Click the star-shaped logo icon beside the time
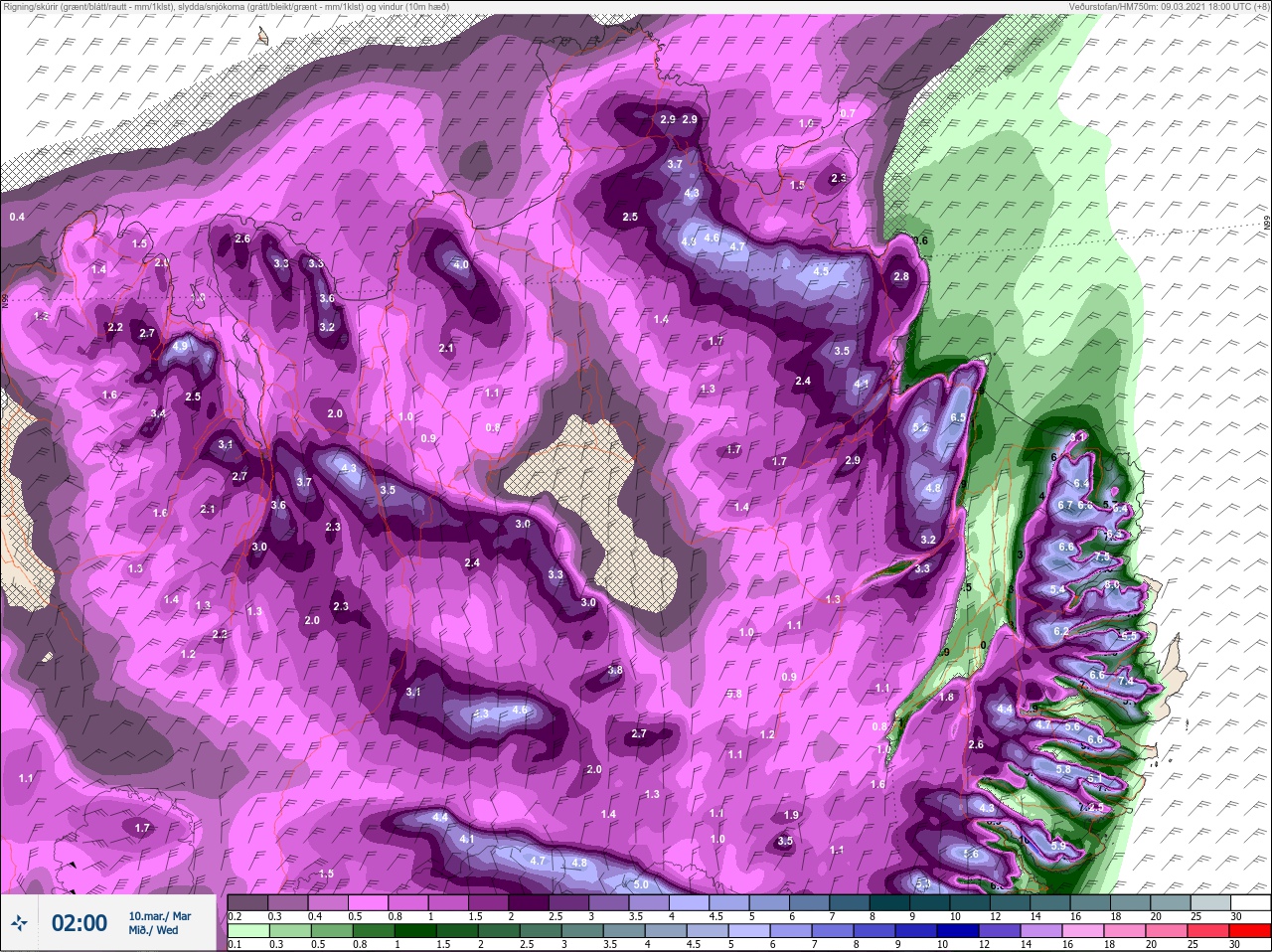Image resolution: width=1272 pixels, height=952 pixels. pyautogui.click(x=19, y=923)
